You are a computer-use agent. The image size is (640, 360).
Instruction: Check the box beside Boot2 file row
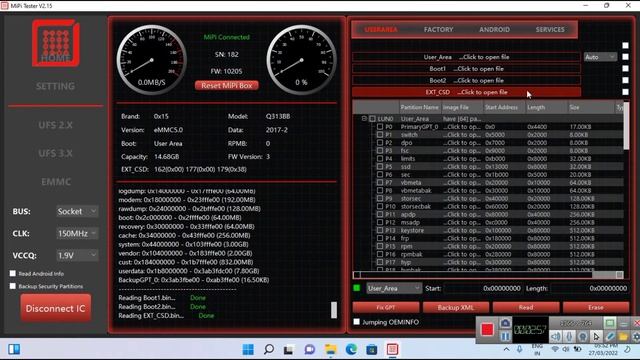[625, 80]
